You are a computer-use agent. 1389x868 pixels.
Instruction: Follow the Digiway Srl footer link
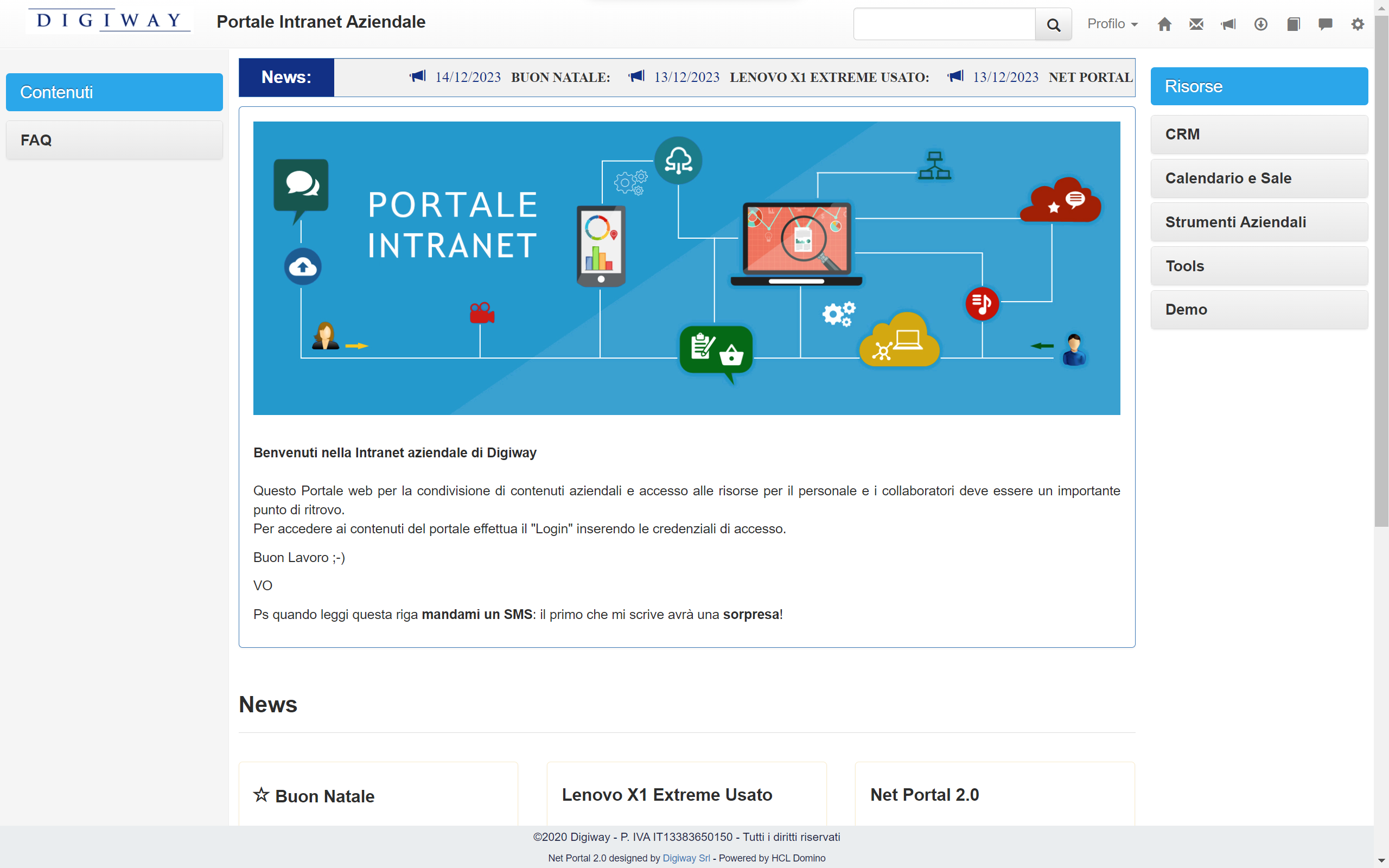click(686, 858)
